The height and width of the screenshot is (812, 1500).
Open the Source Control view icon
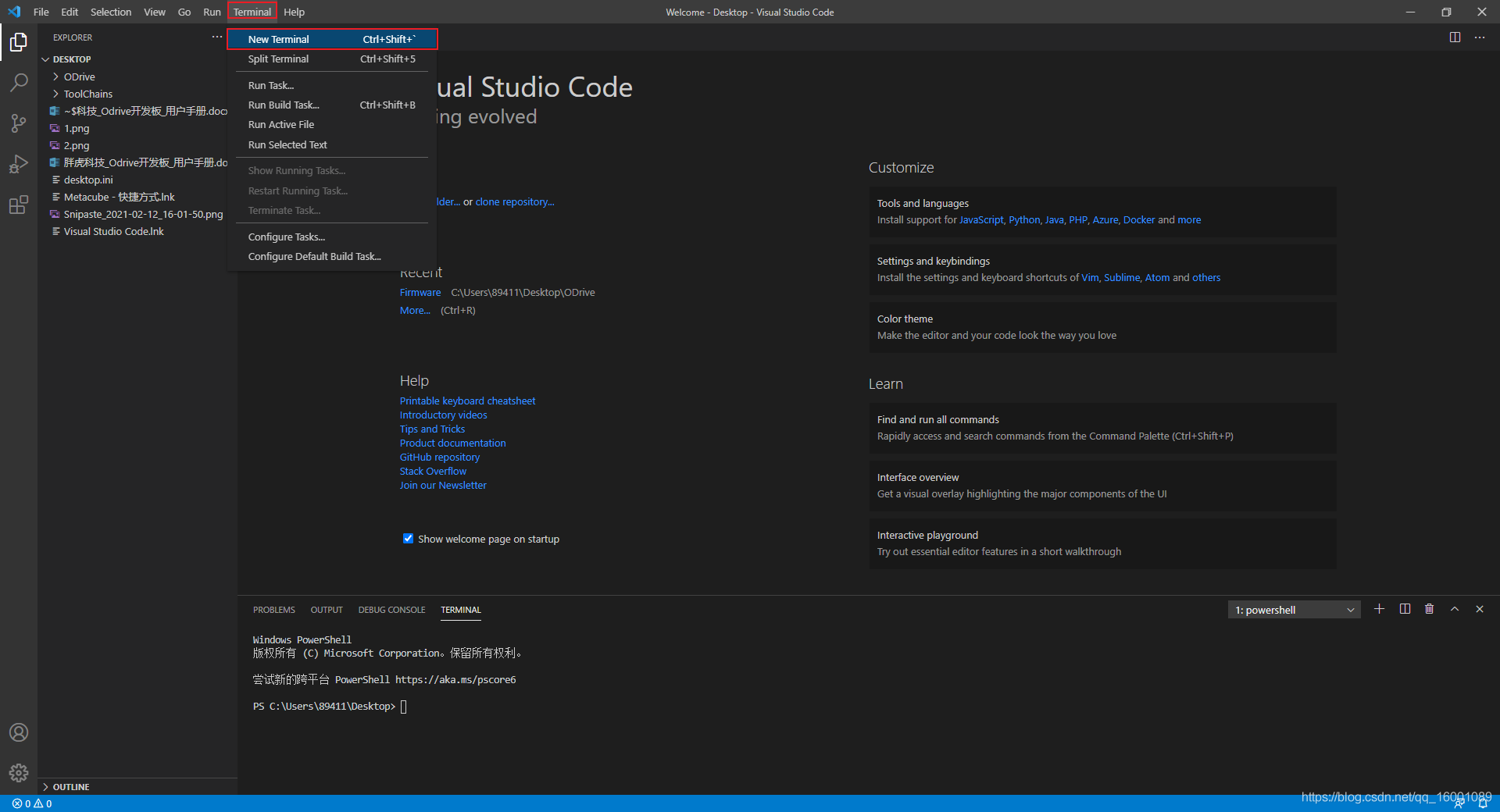click(x=19, y=123)
